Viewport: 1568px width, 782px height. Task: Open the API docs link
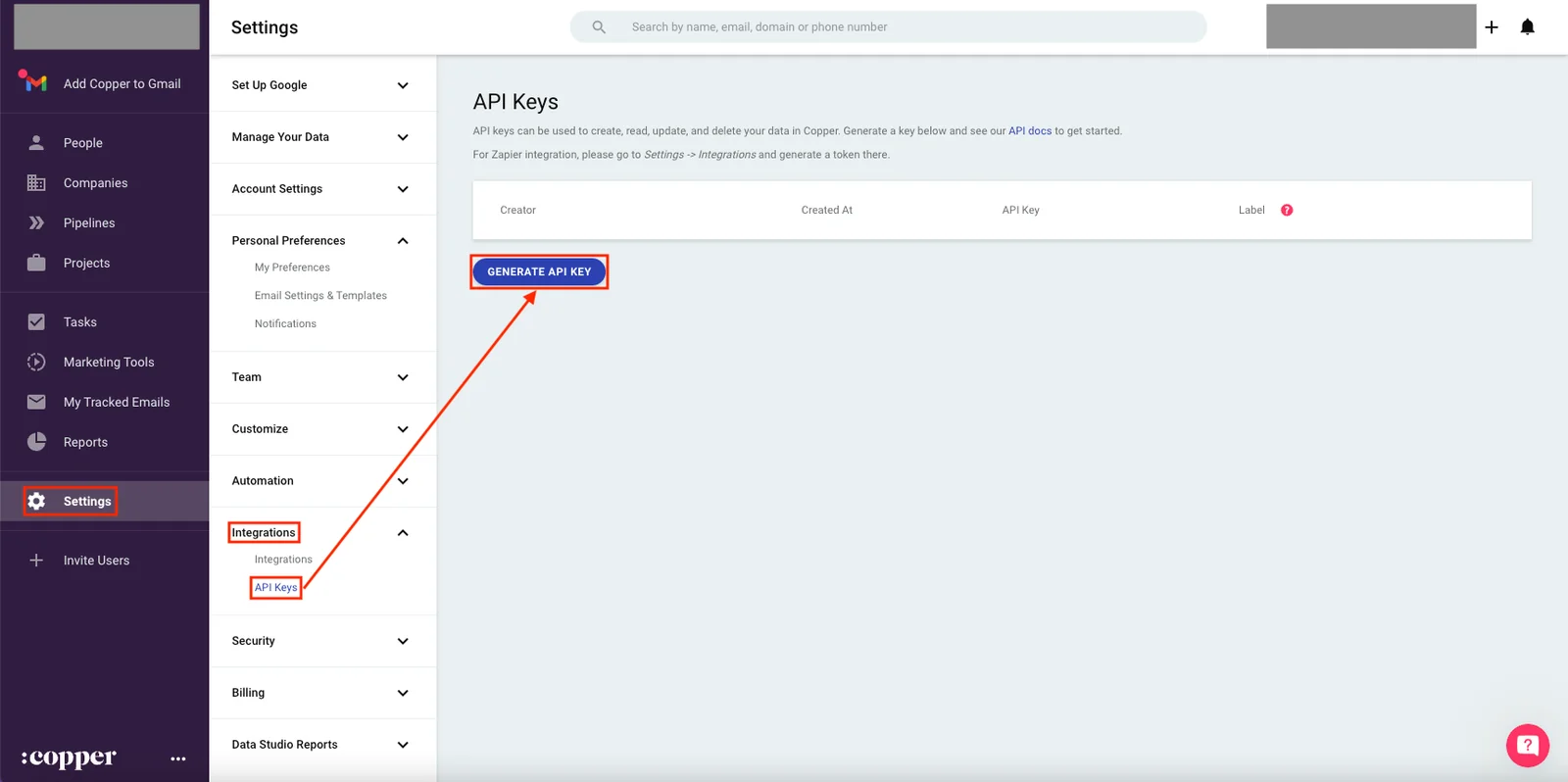coord(1030,131)
